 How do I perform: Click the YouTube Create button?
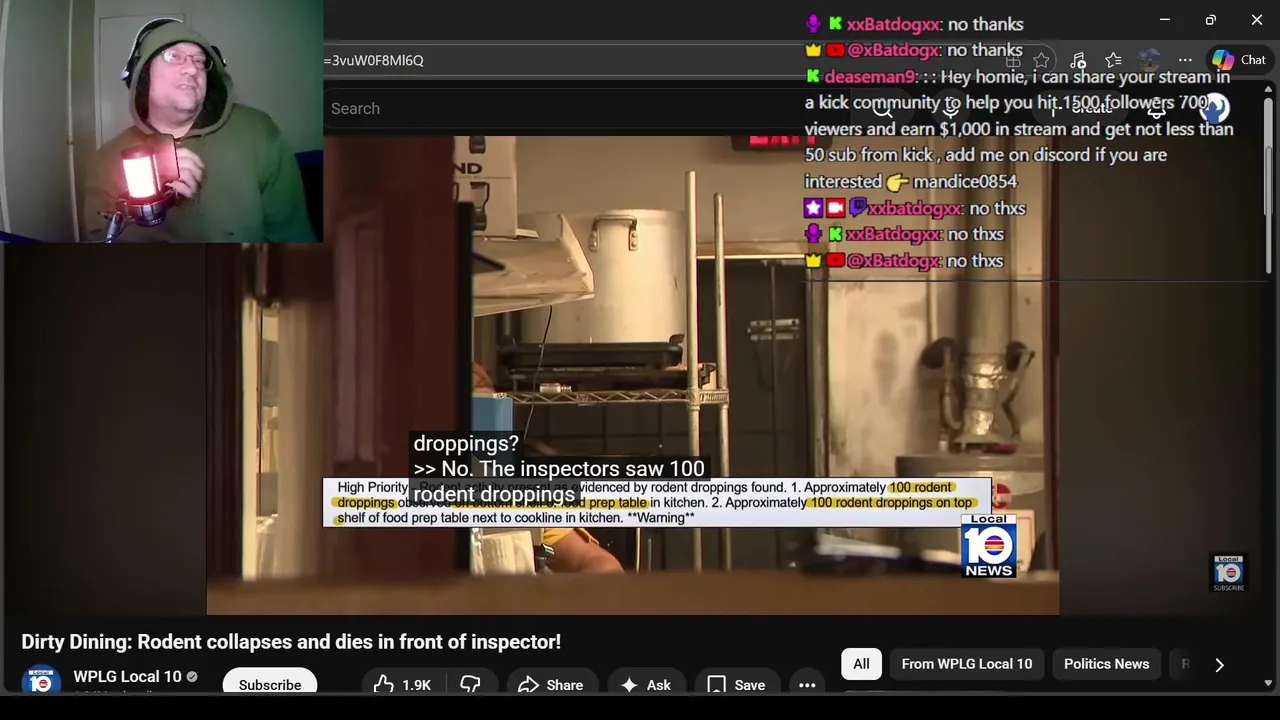tap(1082, 109)
